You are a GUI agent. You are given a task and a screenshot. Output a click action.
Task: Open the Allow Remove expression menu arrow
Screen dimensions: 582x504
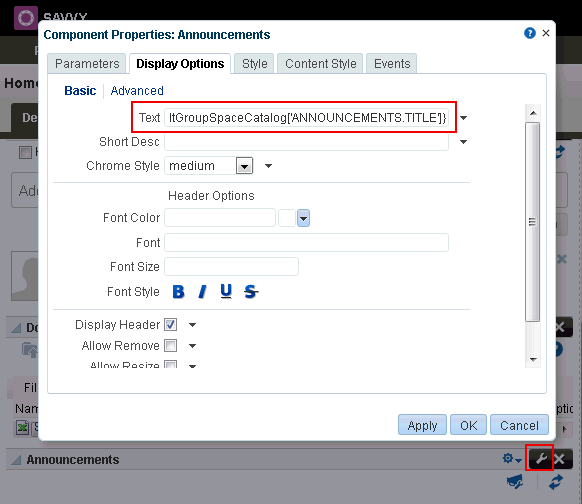[x=192, y=346]
